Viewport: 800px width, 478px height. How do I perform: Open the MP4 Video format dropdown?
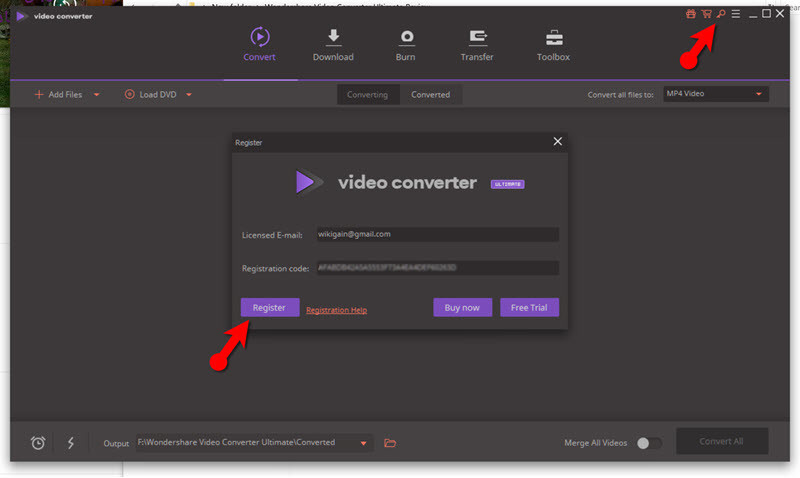click(x=715, y=94)
